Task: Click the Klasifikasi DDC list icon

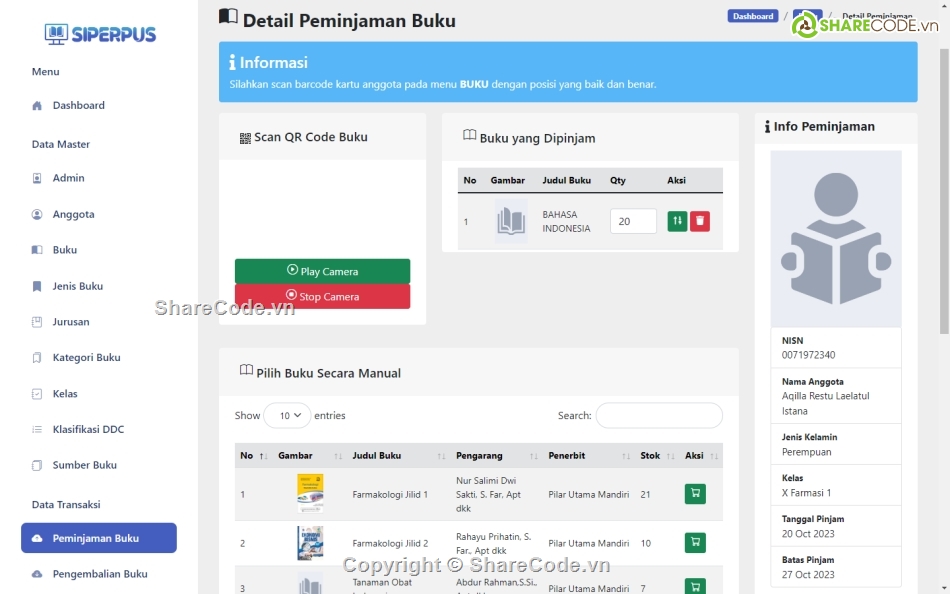Action: coord(36,429)
